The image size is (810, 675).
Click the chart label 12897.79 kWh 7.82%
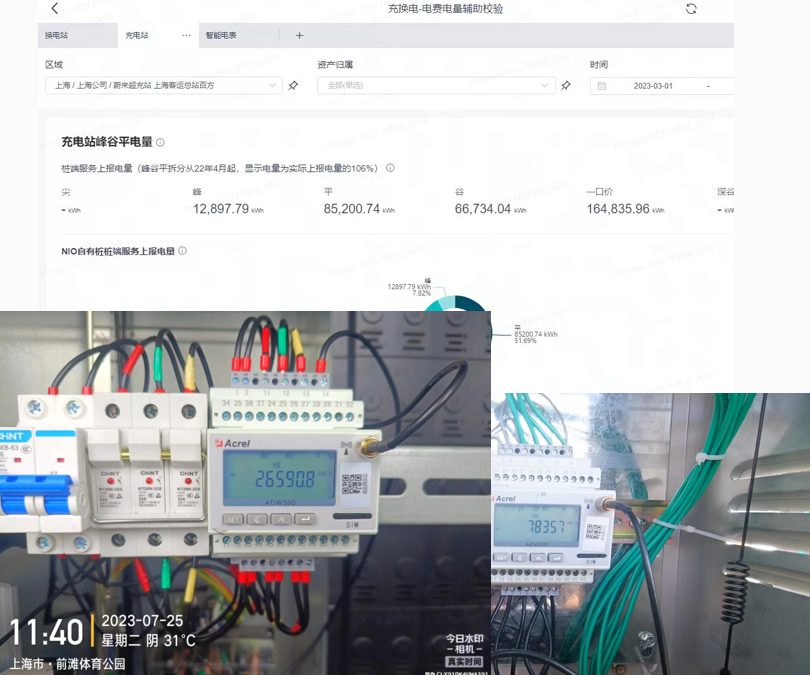point(410,288)
